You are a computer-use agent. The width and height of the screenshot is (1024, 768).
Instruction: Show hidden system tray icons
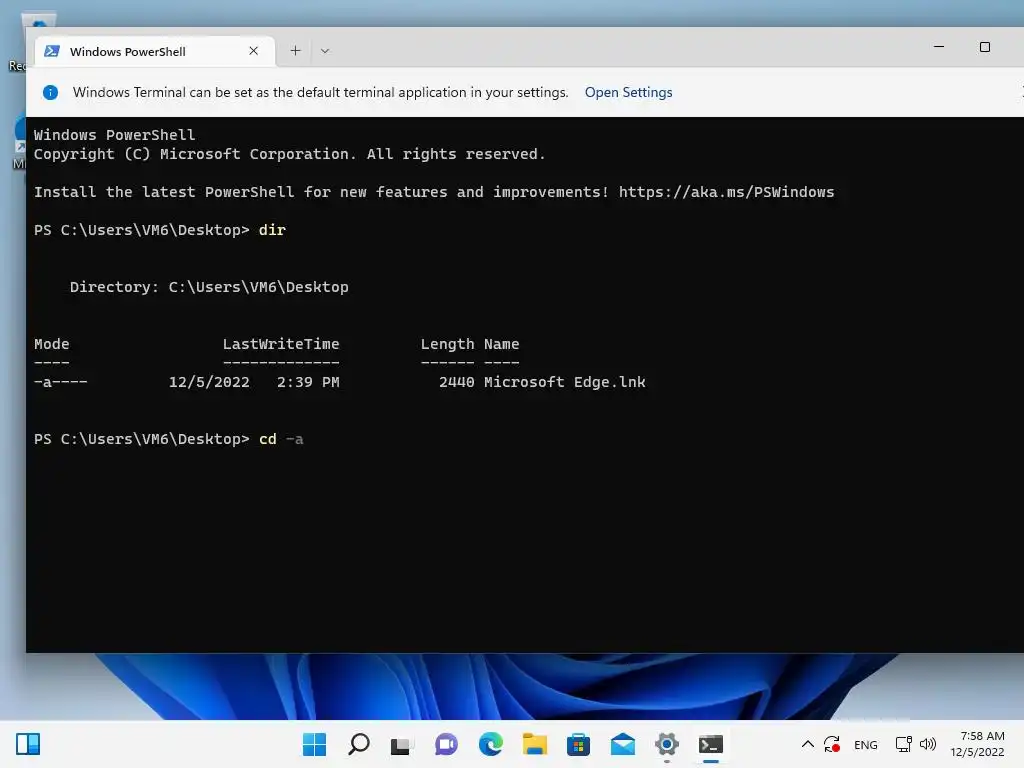pyautogui.click(x=807, y=744)
